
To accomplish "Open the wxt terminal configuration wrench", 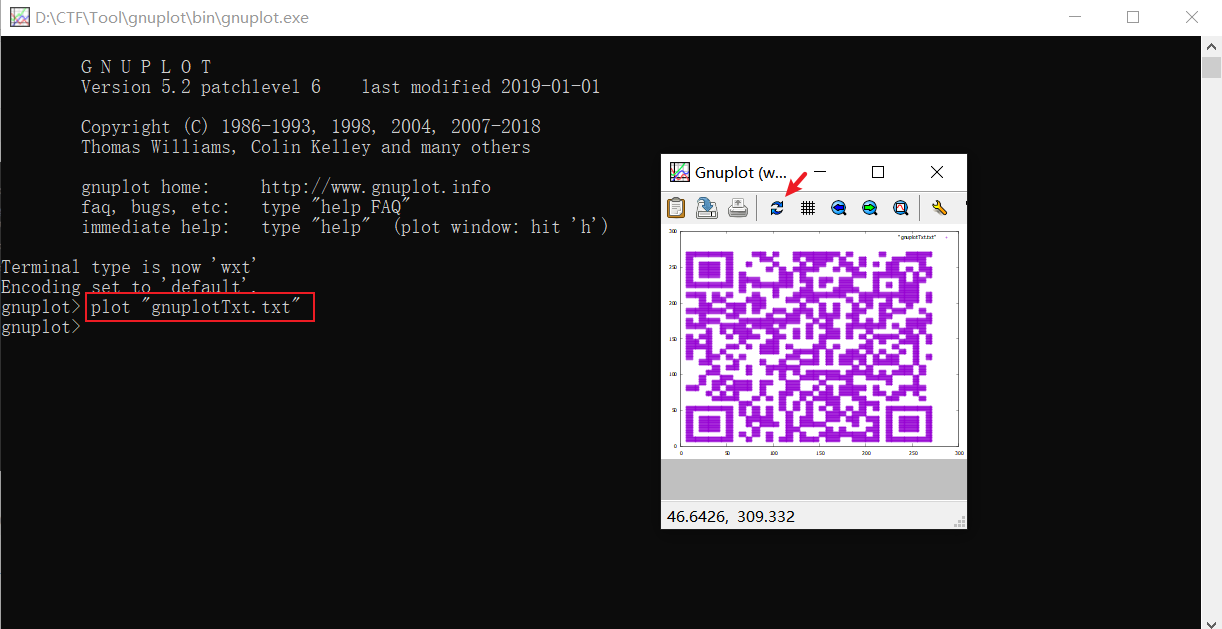I will (939, 207).
